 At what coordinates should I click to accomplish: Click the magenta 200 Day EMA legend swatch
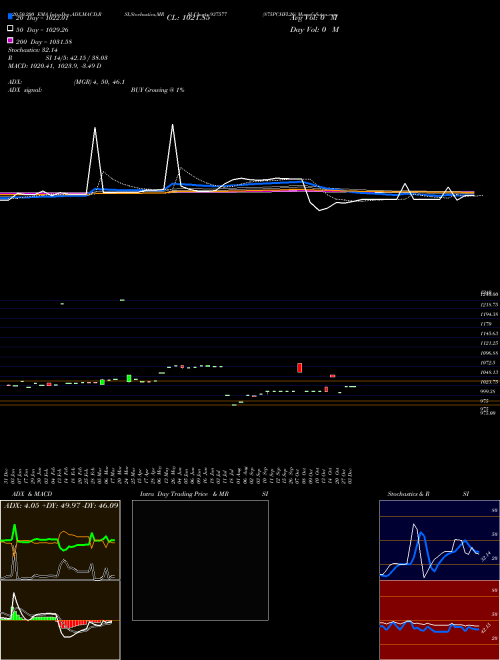point(10,40)
